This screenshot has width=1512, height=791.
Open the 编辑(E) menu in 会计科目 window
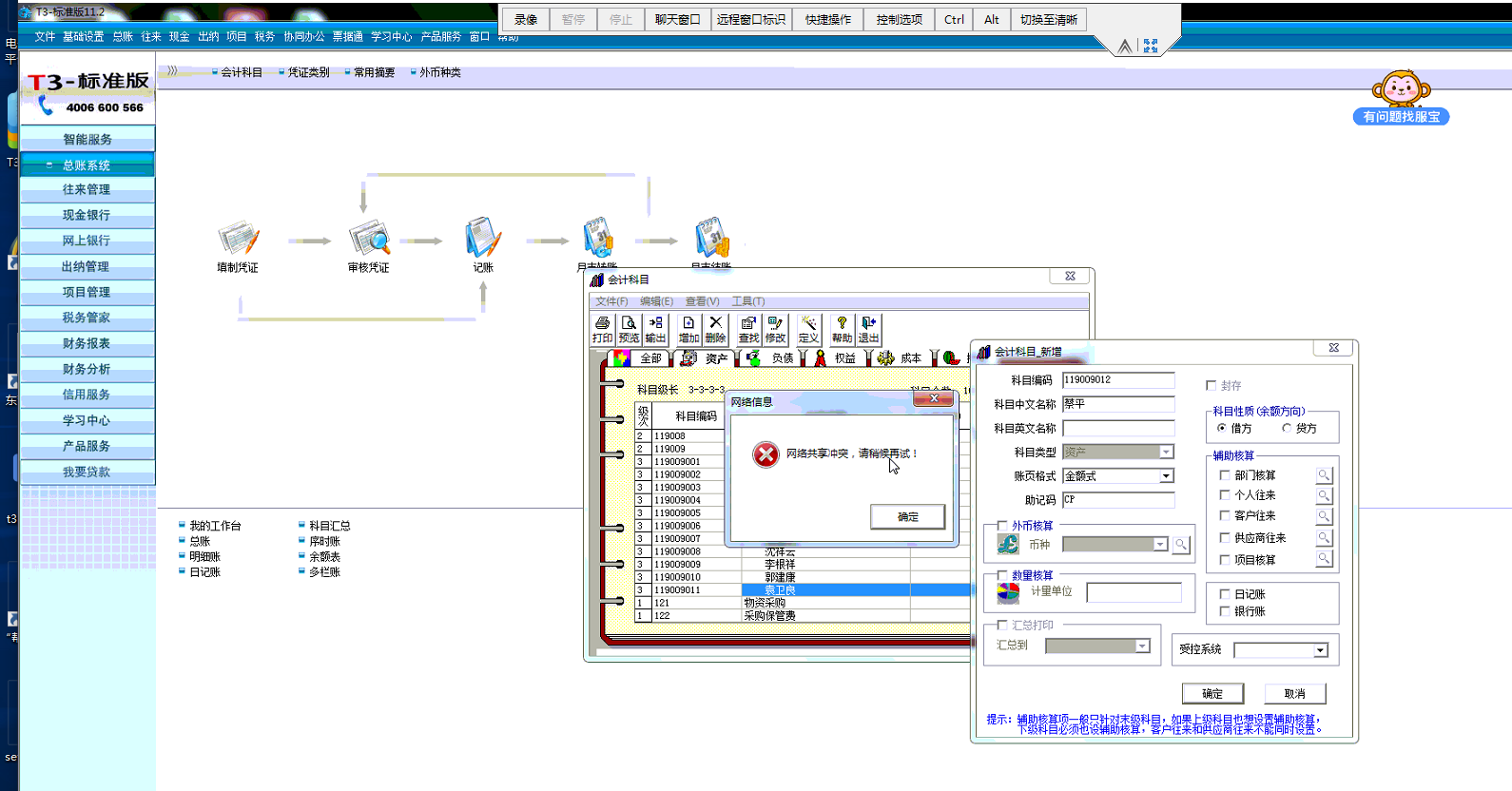(656, 301)
